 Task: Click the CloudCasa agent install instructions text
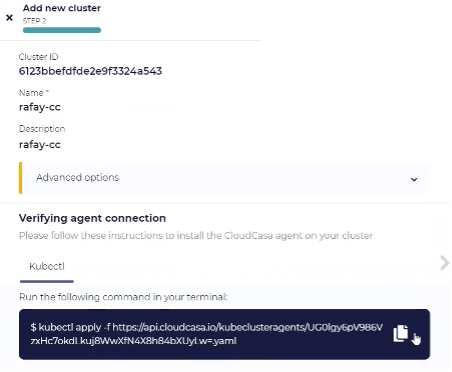coord(196,236)
